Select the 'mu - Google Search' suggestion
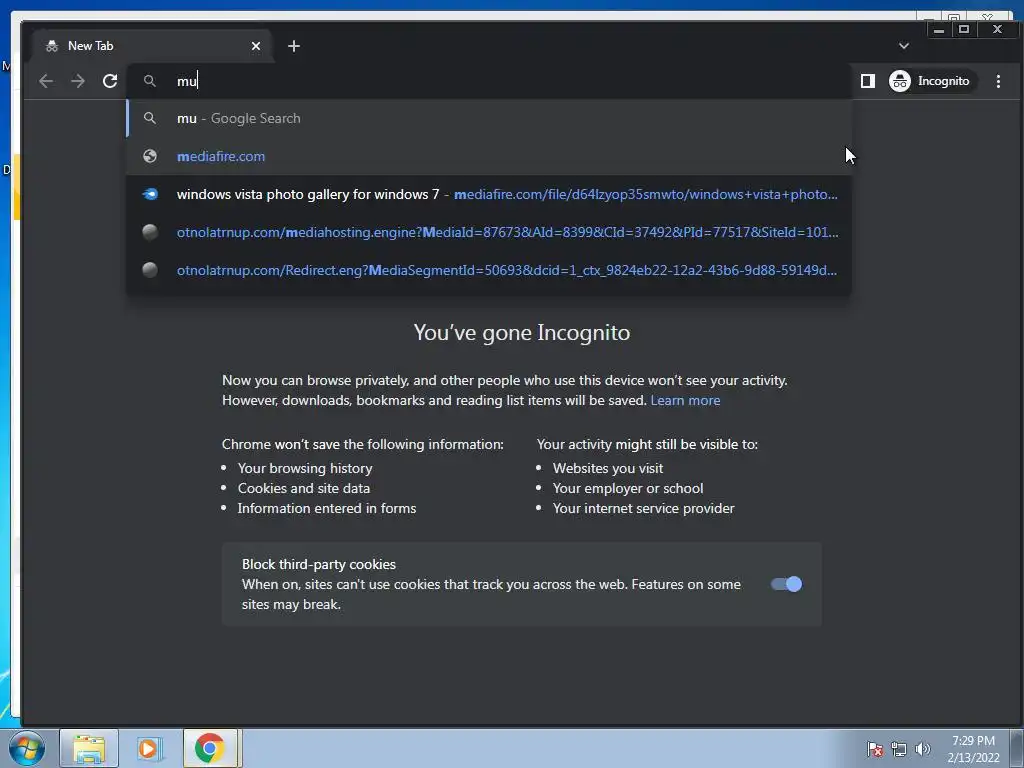 (489, 118)
